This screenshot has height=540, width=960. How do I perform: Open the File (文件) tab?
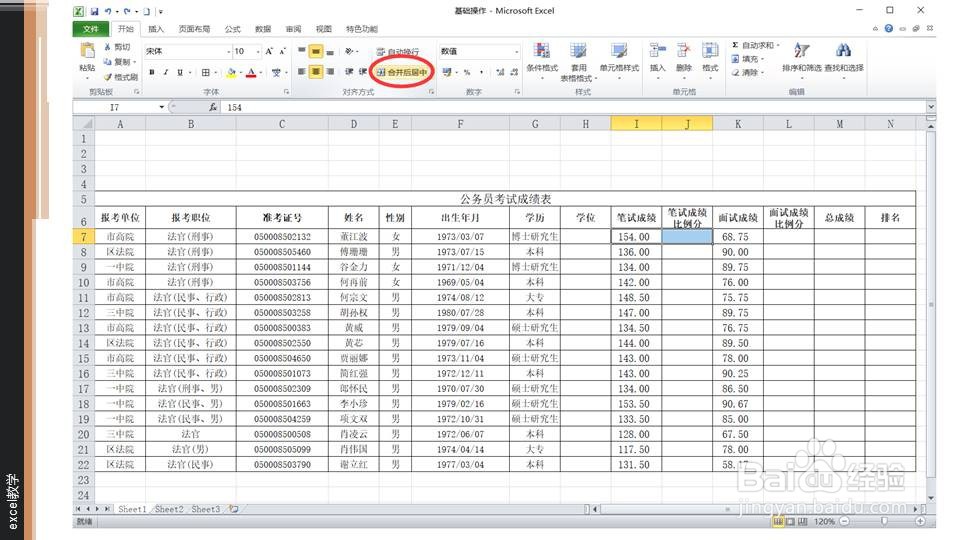(91, 29)
